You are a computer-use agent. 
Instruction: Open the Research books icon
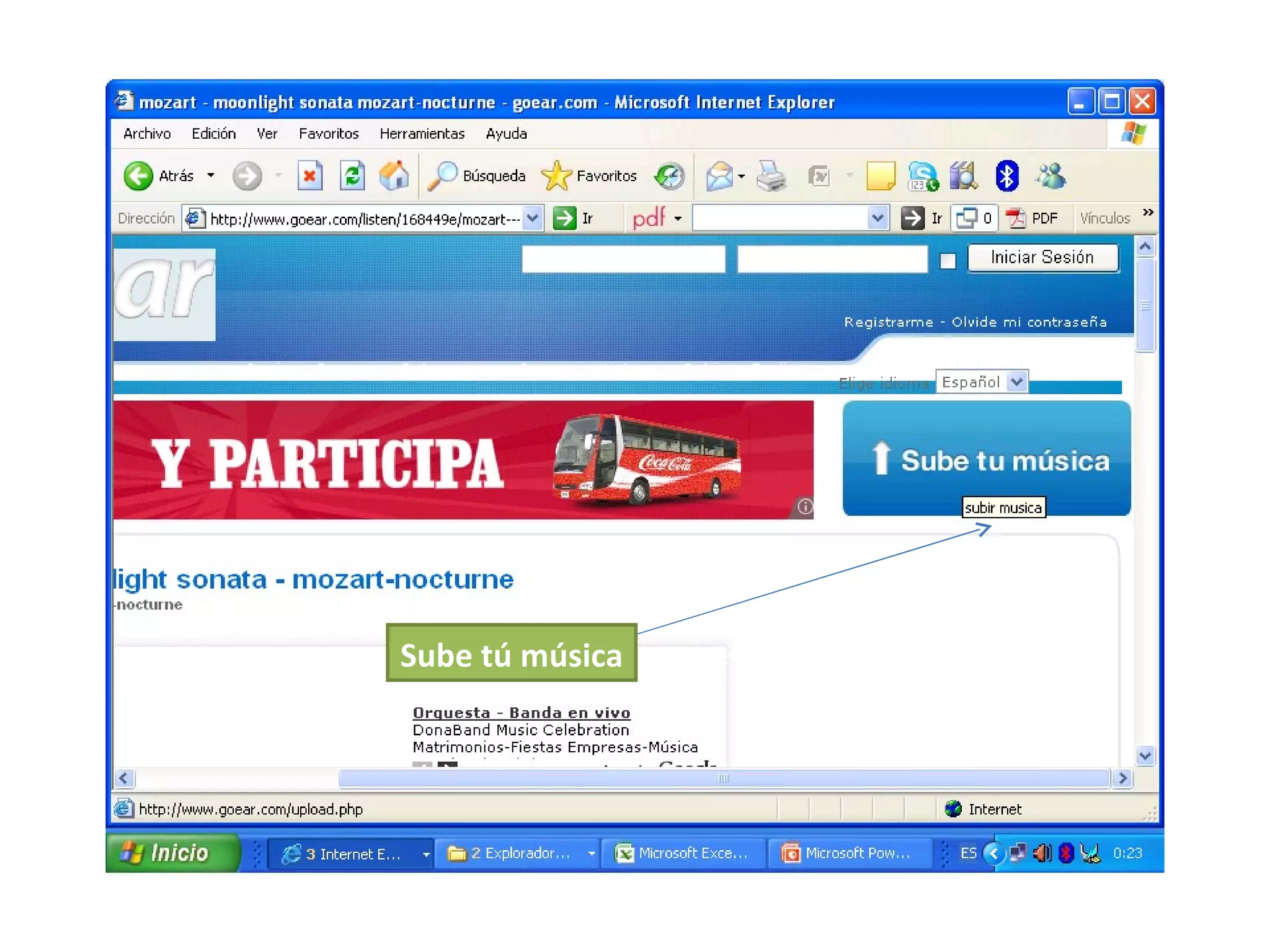pyautogui.click(x=964, y=176)
